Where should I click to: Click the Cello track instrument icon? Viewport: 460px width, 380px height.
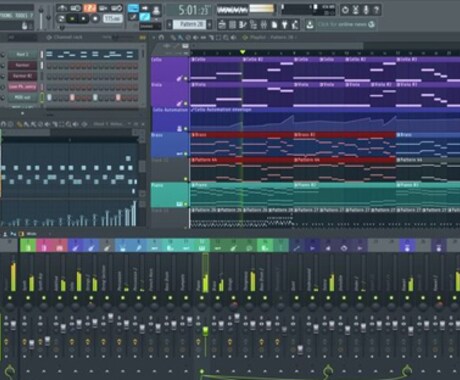click(179, 79)
